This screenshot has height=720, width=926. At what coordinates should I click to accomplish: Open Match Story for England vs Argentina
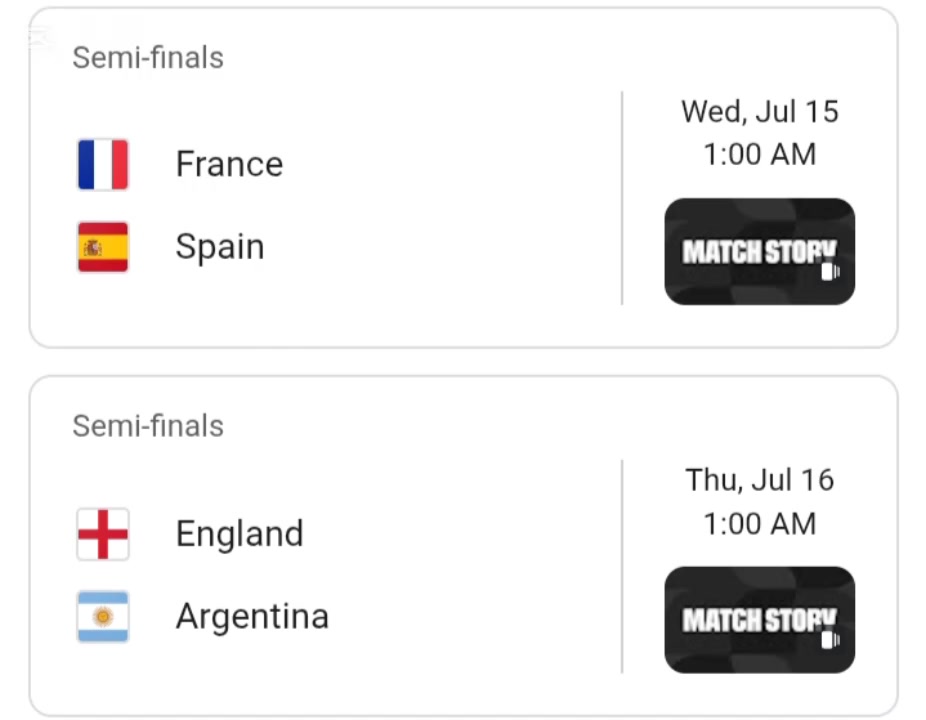[759, 620]
